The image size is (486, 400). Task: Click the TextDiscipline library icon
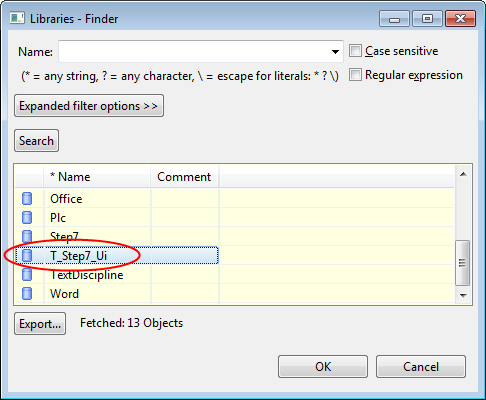27,274
